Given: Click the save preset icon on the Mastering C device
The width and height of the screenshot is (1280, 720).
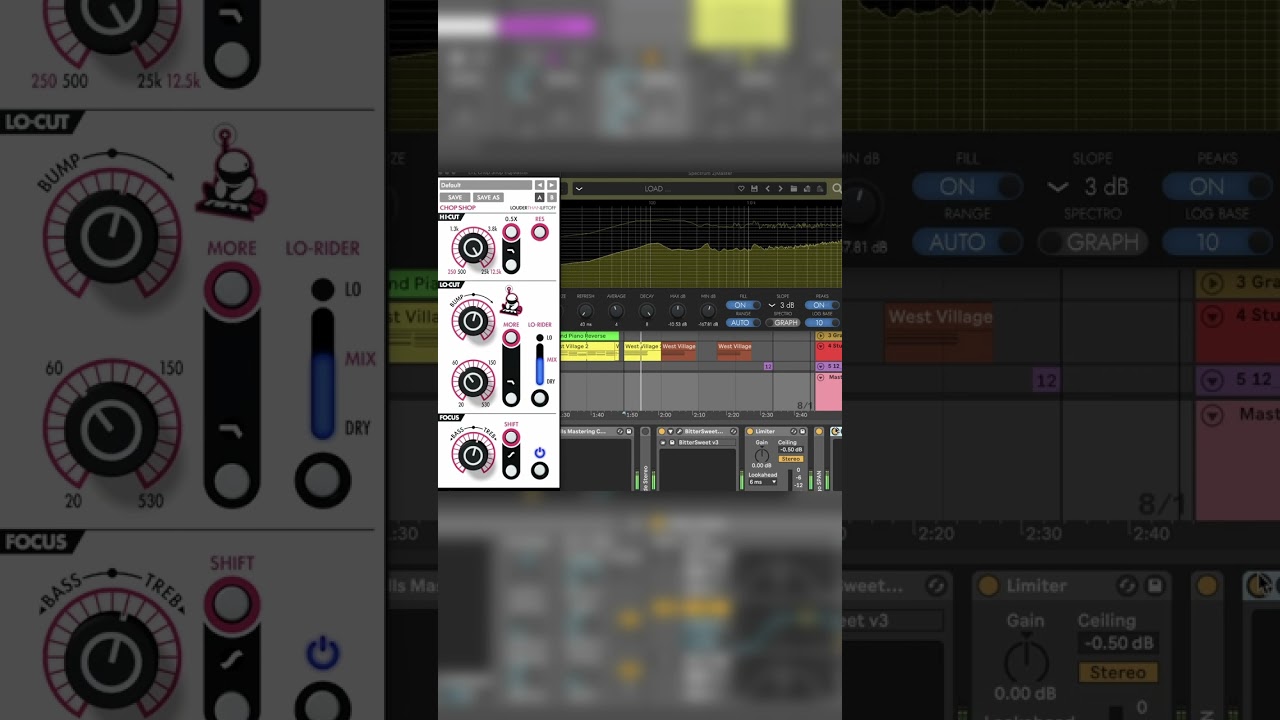Looking at the screenshot, I should point(629,431).
